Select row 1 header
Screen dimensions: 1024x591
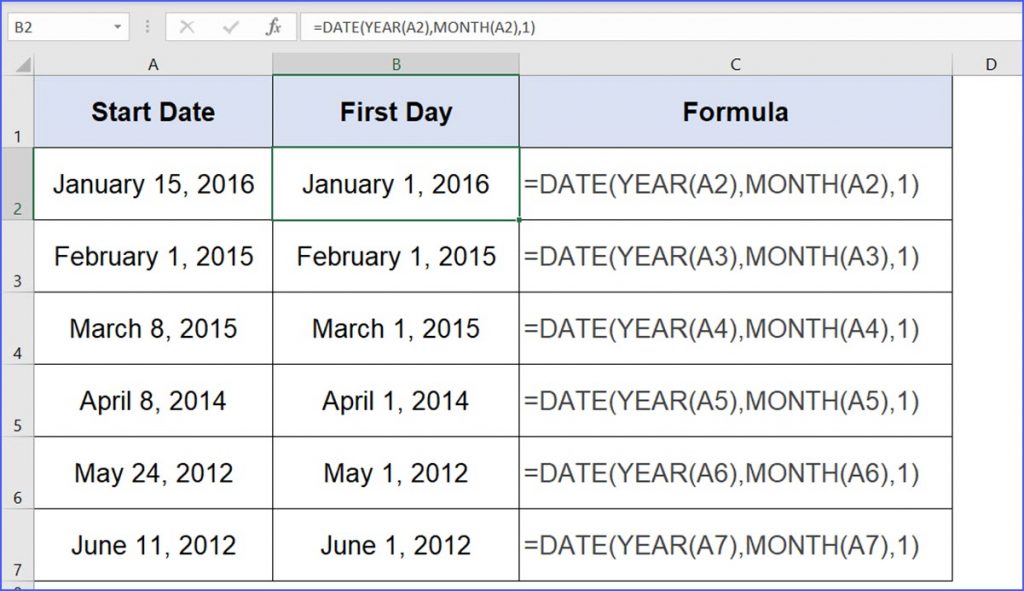click(x=17, y=112)
